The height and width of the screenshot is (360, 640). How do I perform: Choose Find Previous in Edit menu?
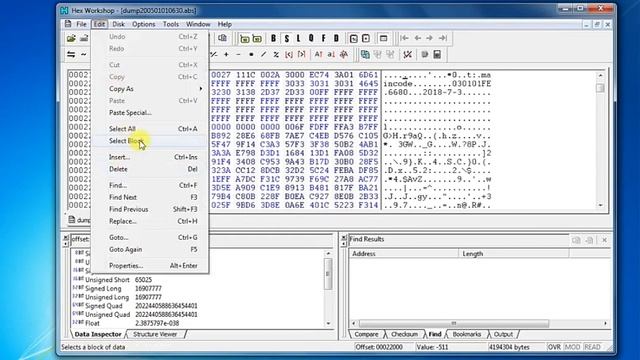[x=149, y=209]
